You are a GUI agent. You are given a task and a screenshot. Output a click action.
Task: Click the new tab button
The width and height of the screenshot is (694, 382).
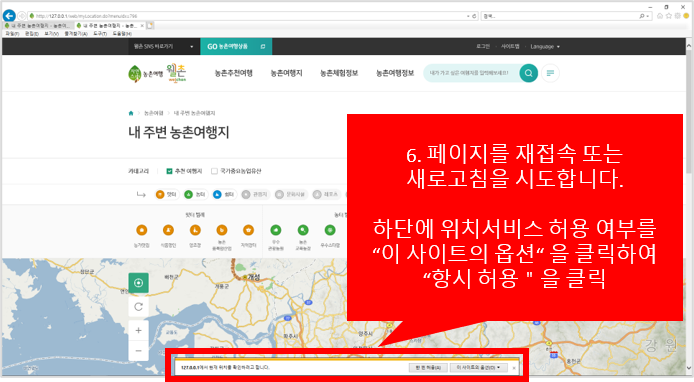click(x=150, y=26)
